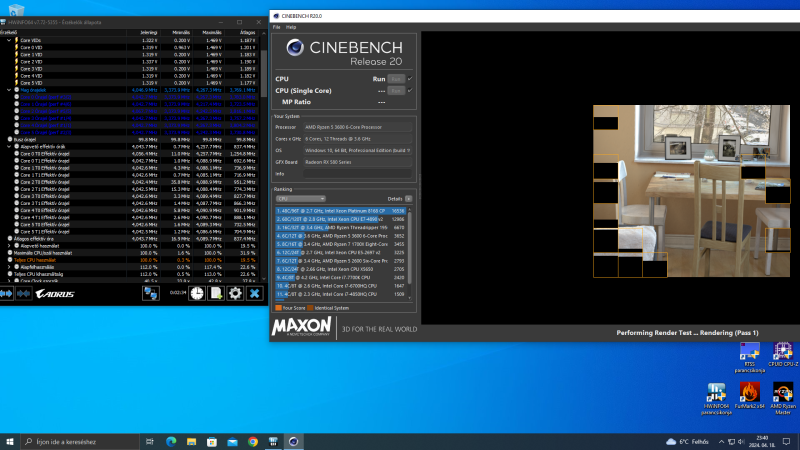Show hidden system tray icons chevron

[721, 442]
